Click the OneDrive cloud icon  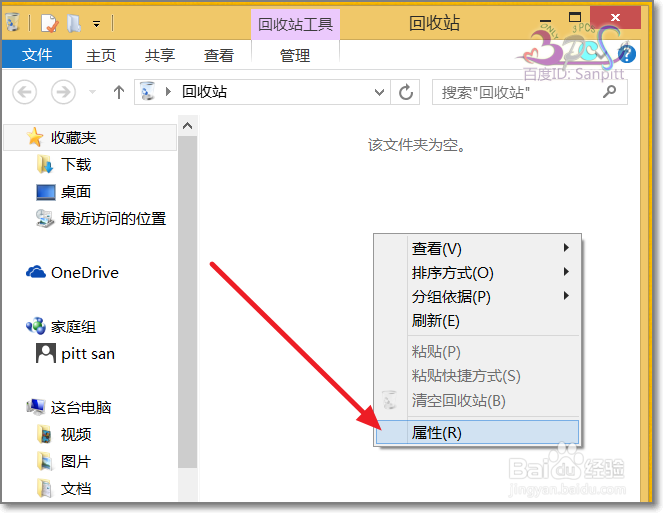[36, 272]
